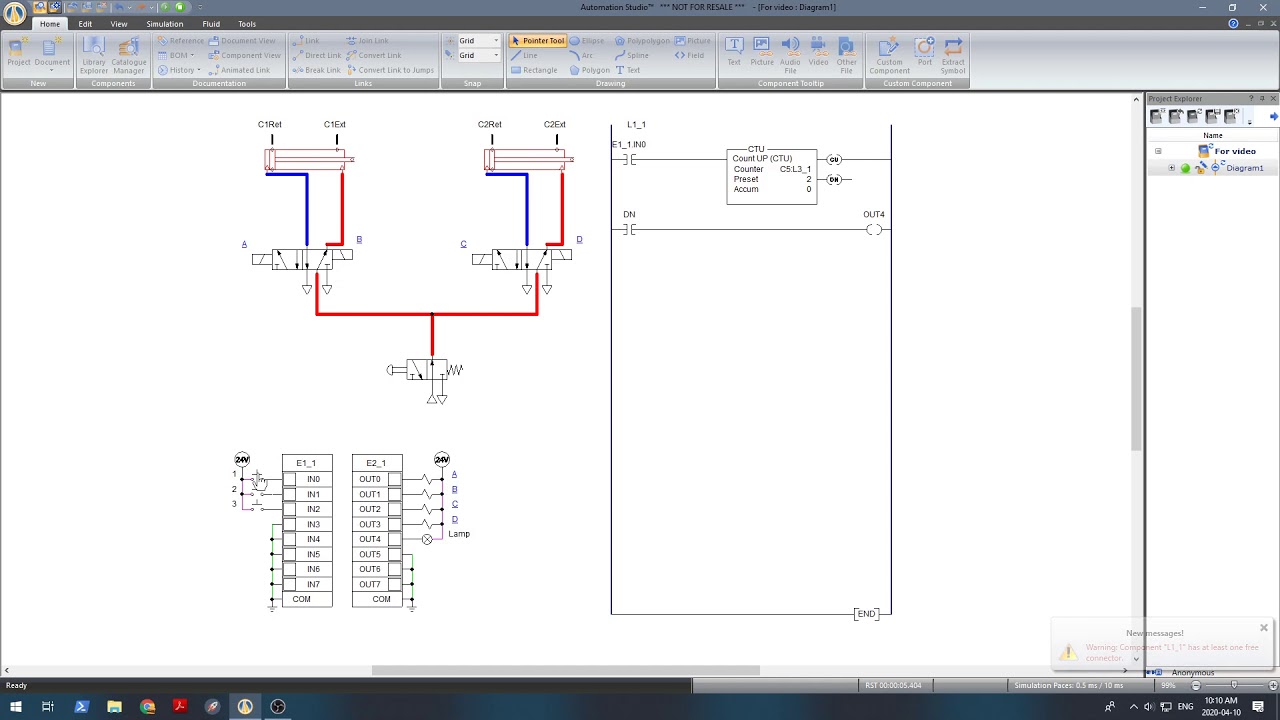Image resolution: width=1280 pixels, height=720 pixels.
Task: Select the Convert Link tool
Action: (374, 56)
